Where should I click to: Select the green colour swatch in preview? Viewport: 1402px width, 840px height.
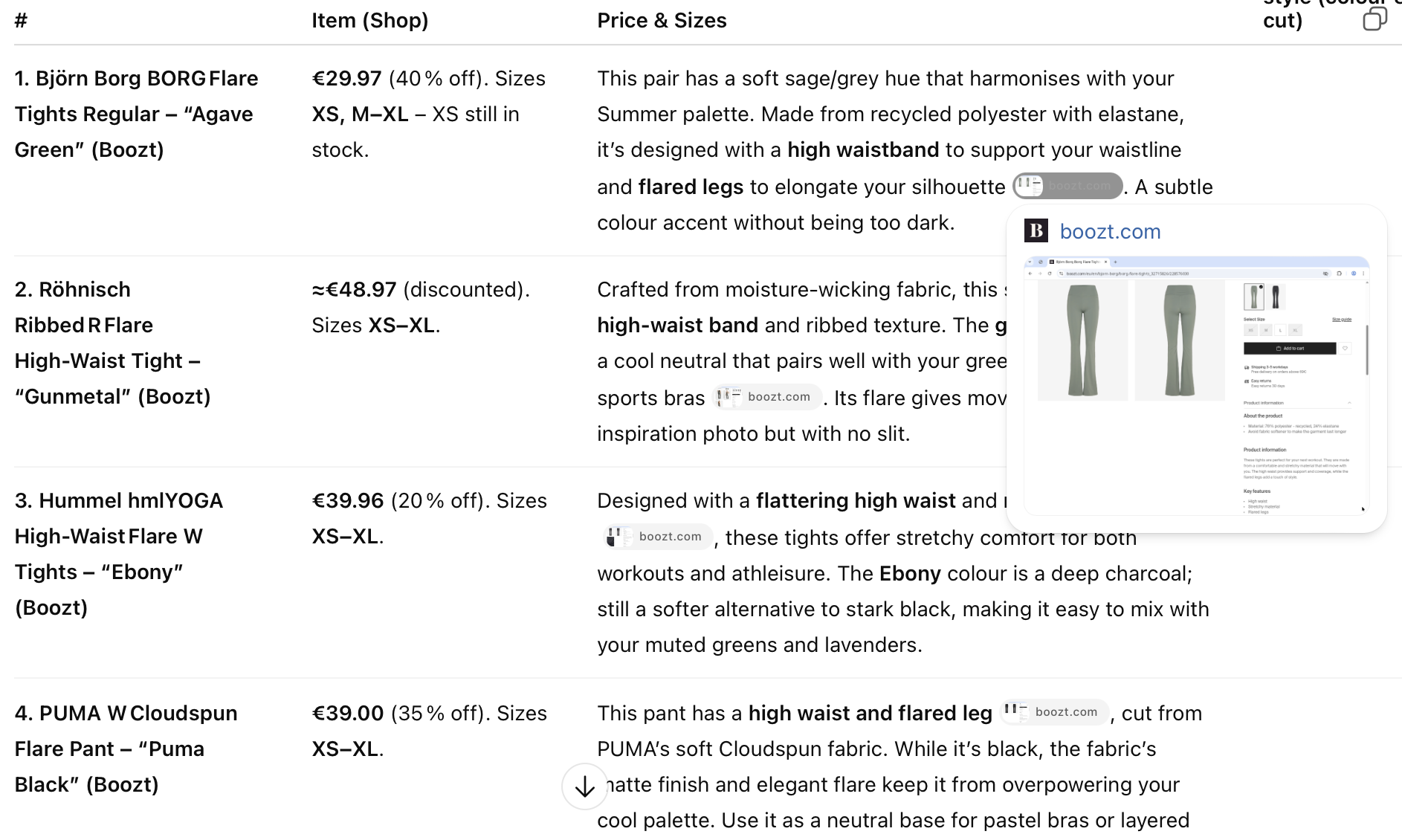click(1254, 297)
